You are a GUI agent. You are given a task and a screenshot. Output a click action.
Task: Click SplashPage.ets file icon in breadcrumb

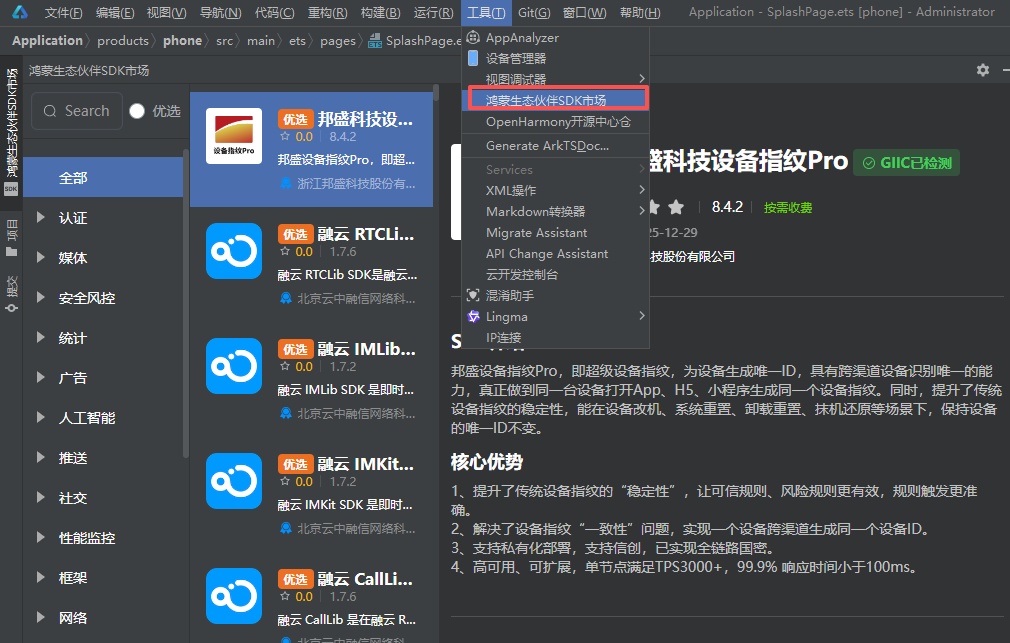tap(375, 41)
